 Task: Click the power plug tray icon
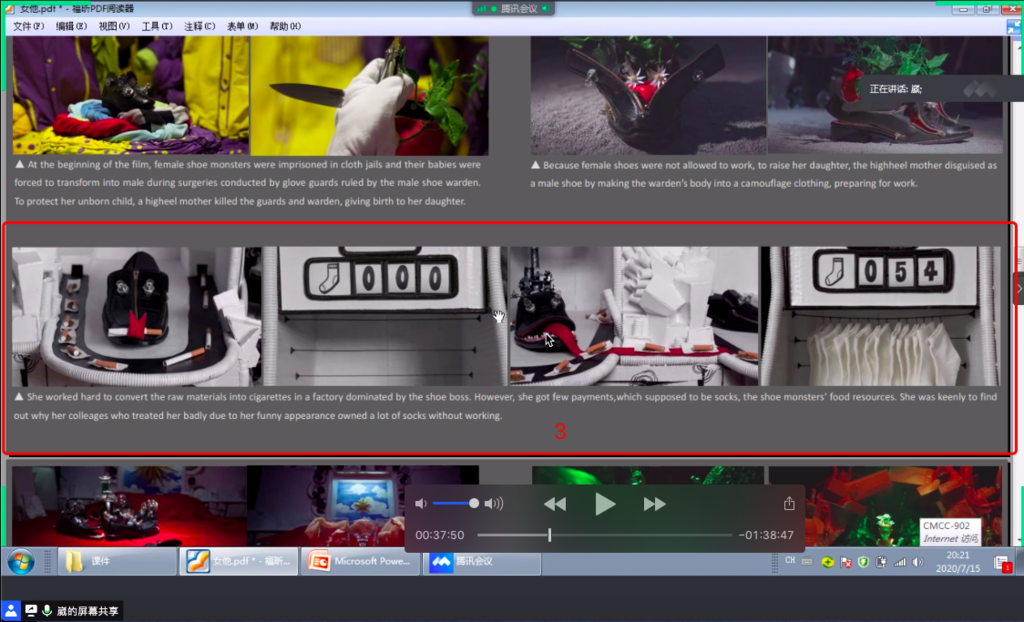881,562
